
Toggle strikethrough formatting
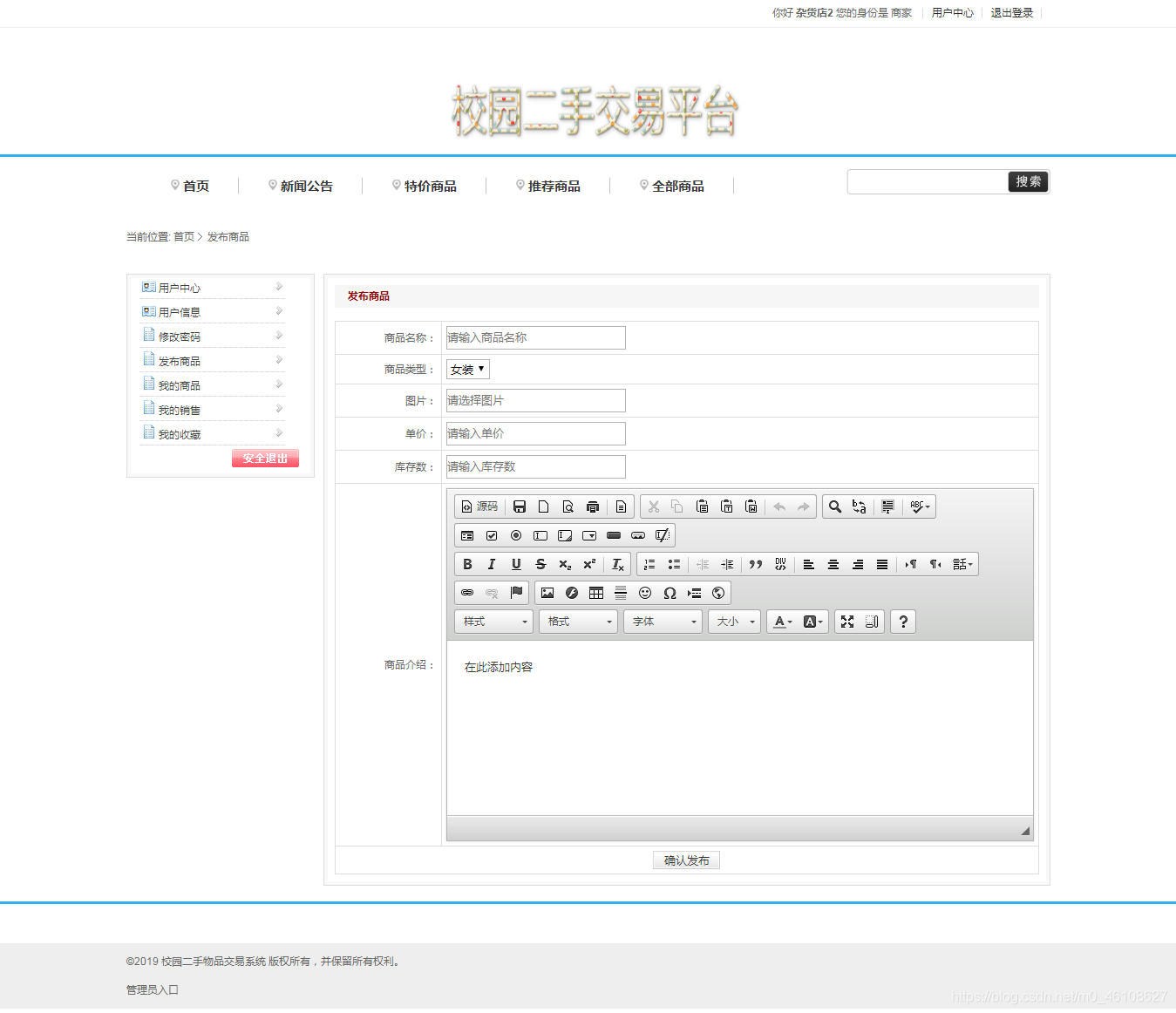540,564
